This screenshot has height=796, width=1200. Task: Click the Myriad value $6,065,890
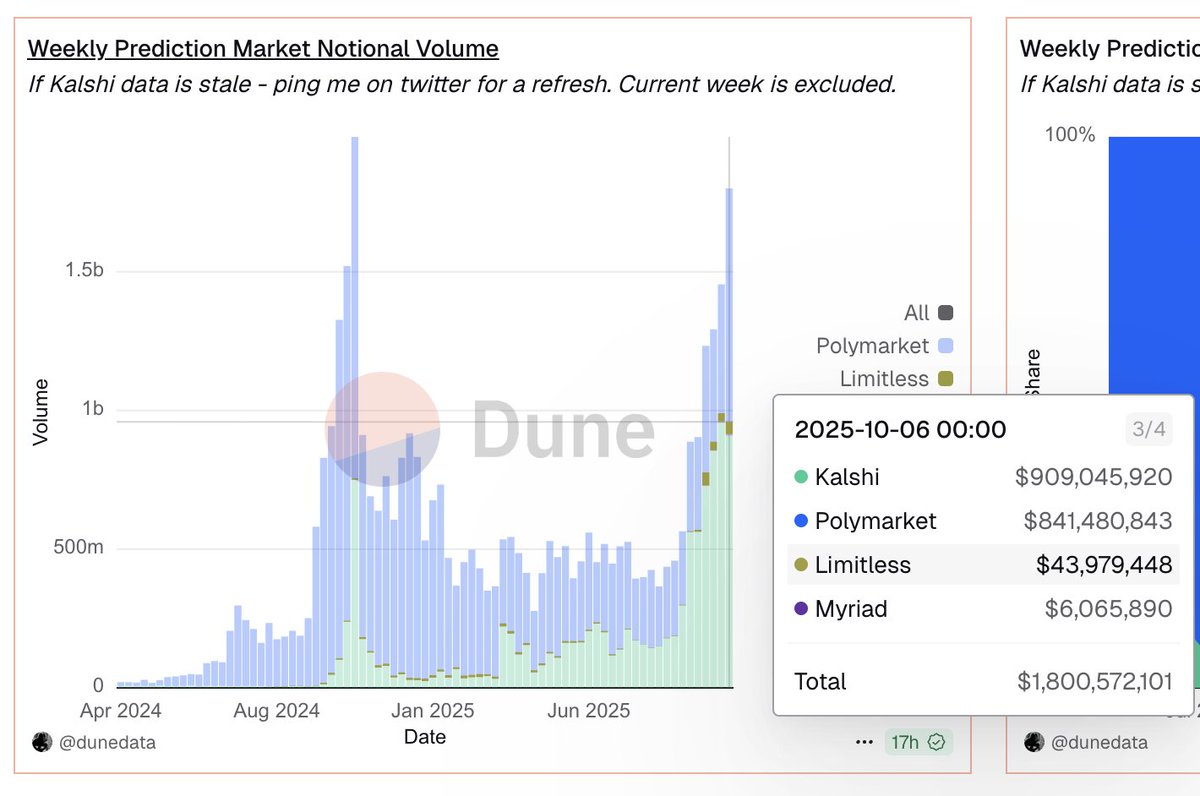[x=1108, y=609]
